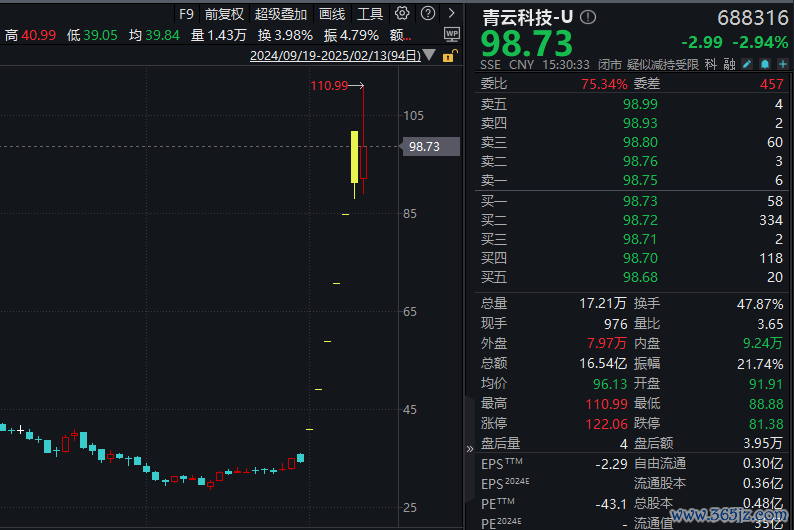Click 委比 value 75.34%
The image size is (794, 530).
tap(604, 84)
